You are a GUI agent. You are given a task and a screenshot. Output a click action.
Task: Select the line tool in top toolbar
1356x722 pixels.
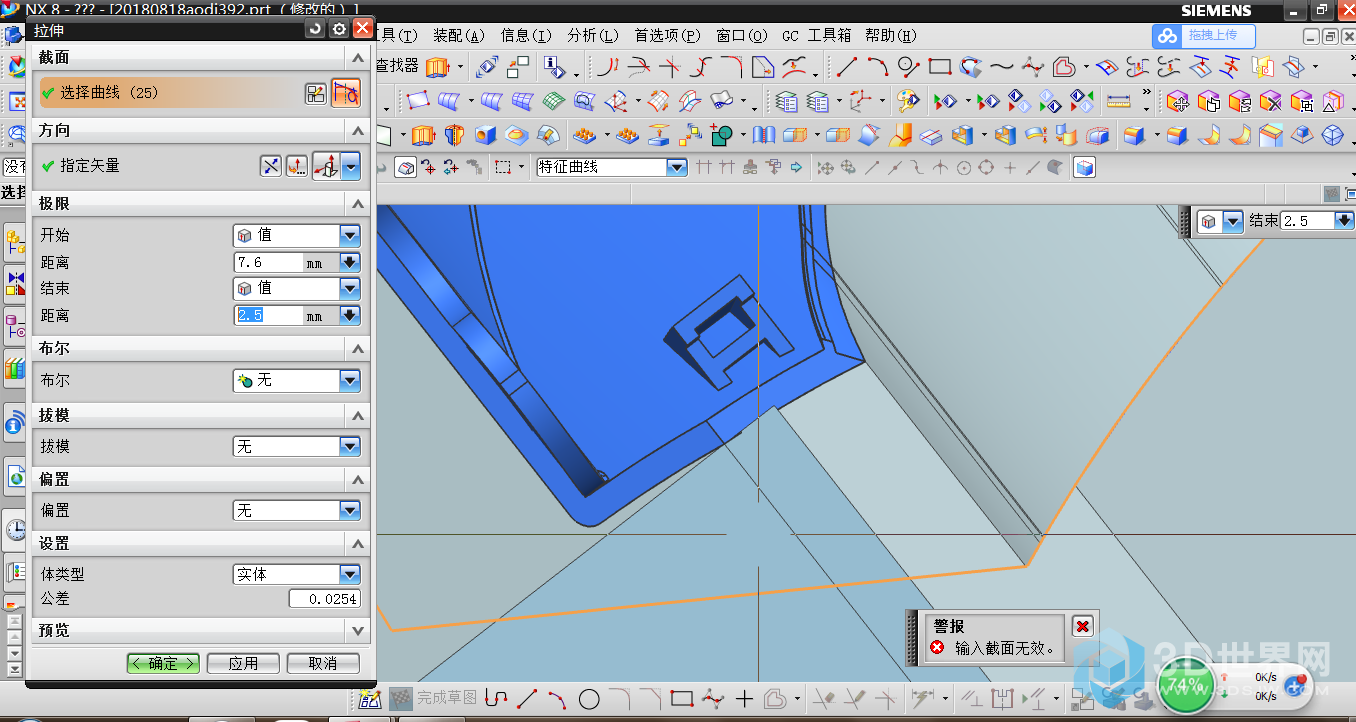[x=847, y=67]
